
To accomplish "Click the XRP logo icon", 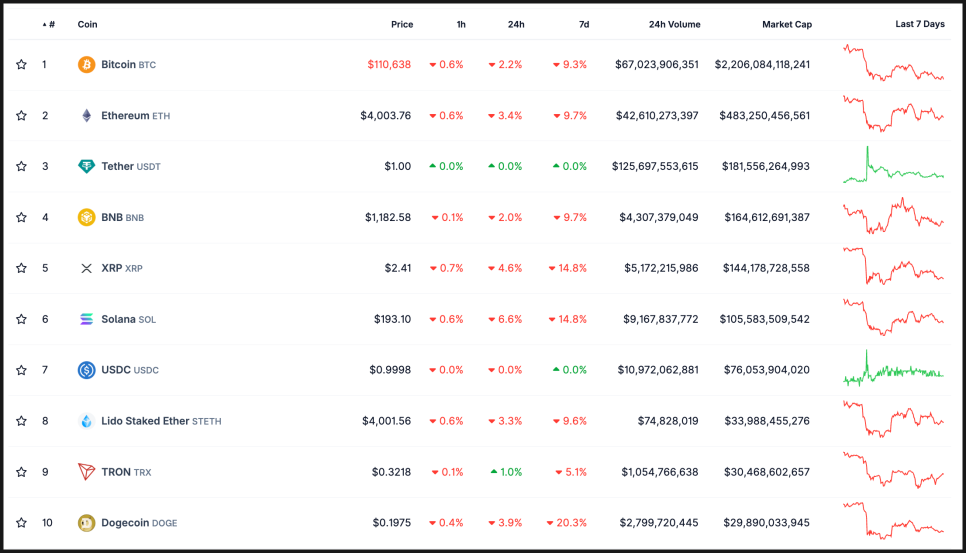I will click(87, 268).
